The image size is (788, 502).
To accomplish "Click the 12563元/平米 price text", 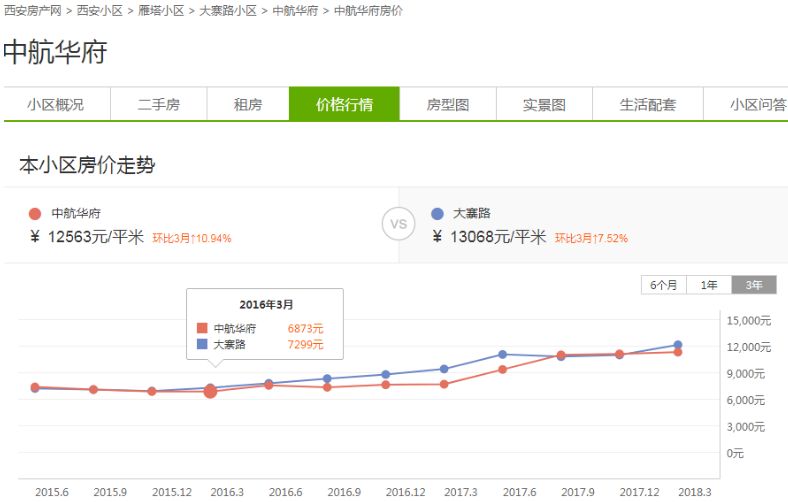I will (x=95, y=237).
